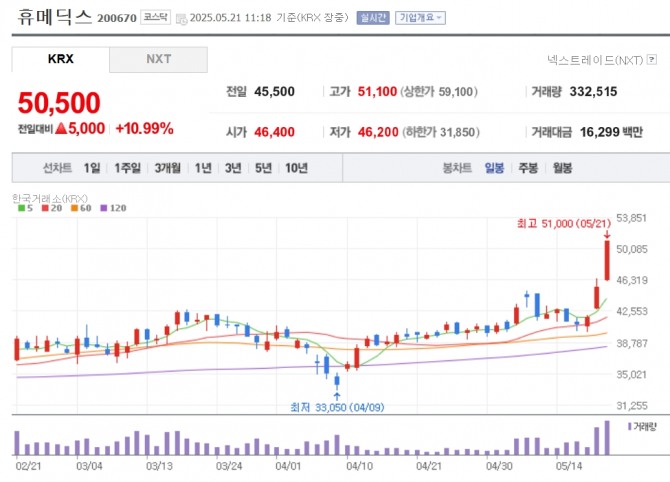
Task: Click the 코스닥 market badge
Action: click(x=155, y=18)
